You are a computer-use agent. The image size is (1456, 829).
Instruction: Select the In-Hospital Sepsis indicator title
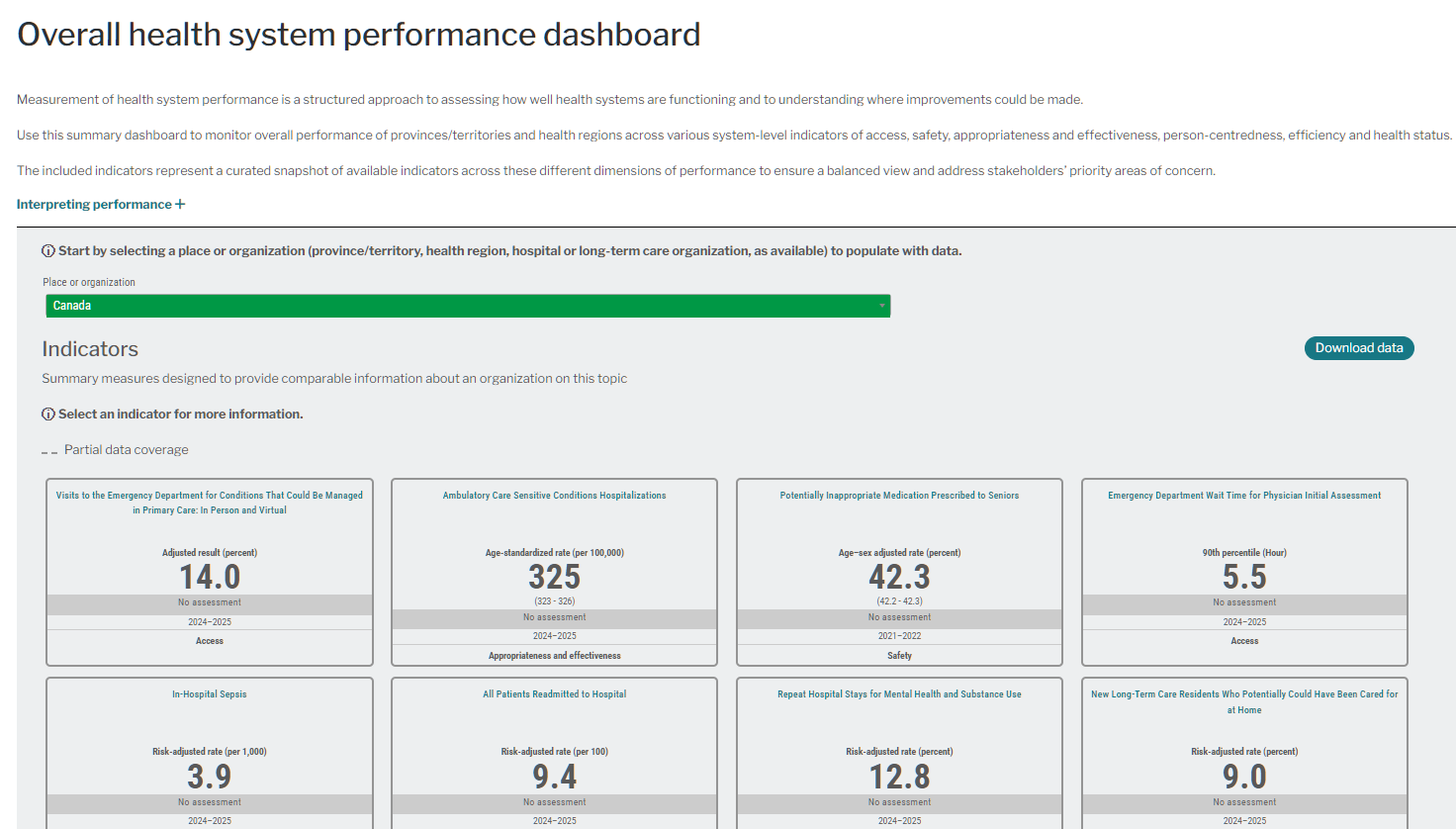210,694
